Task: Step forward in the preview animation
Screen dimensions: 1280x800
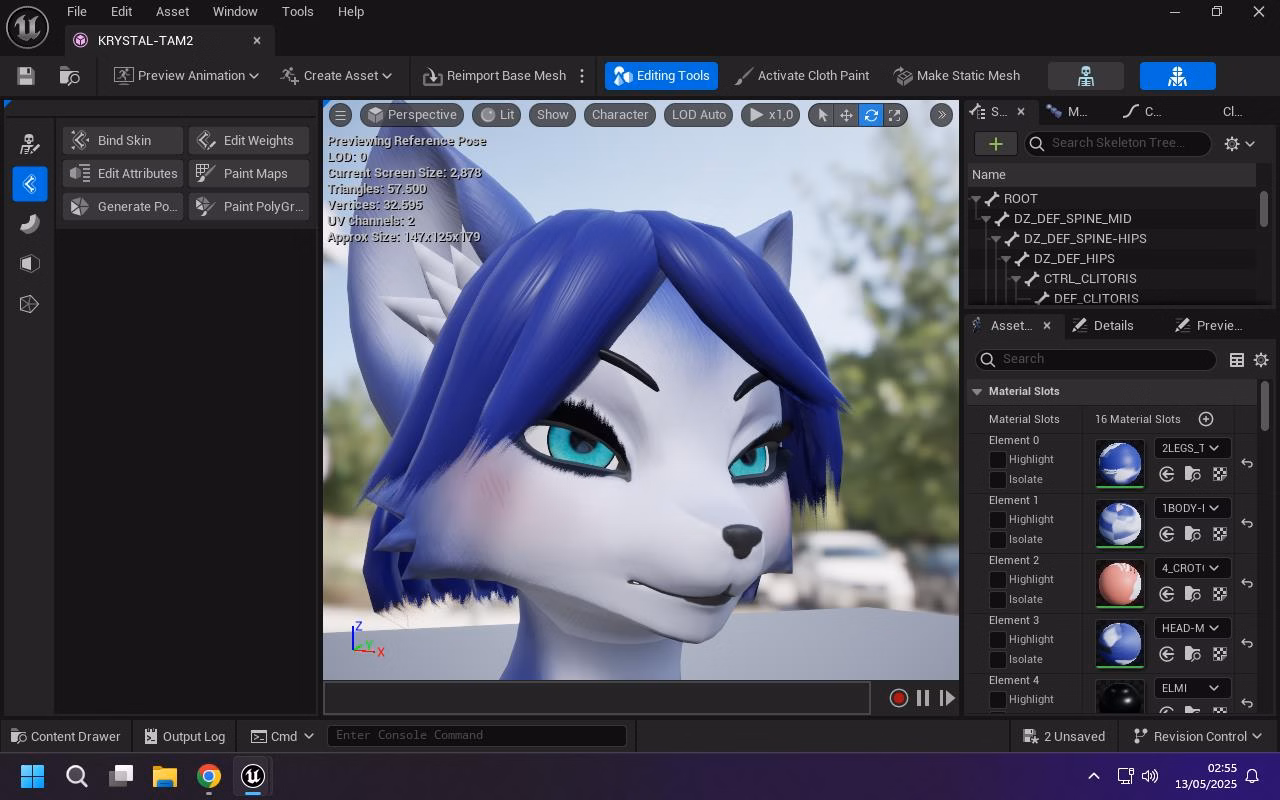Action: pos(947,698)
